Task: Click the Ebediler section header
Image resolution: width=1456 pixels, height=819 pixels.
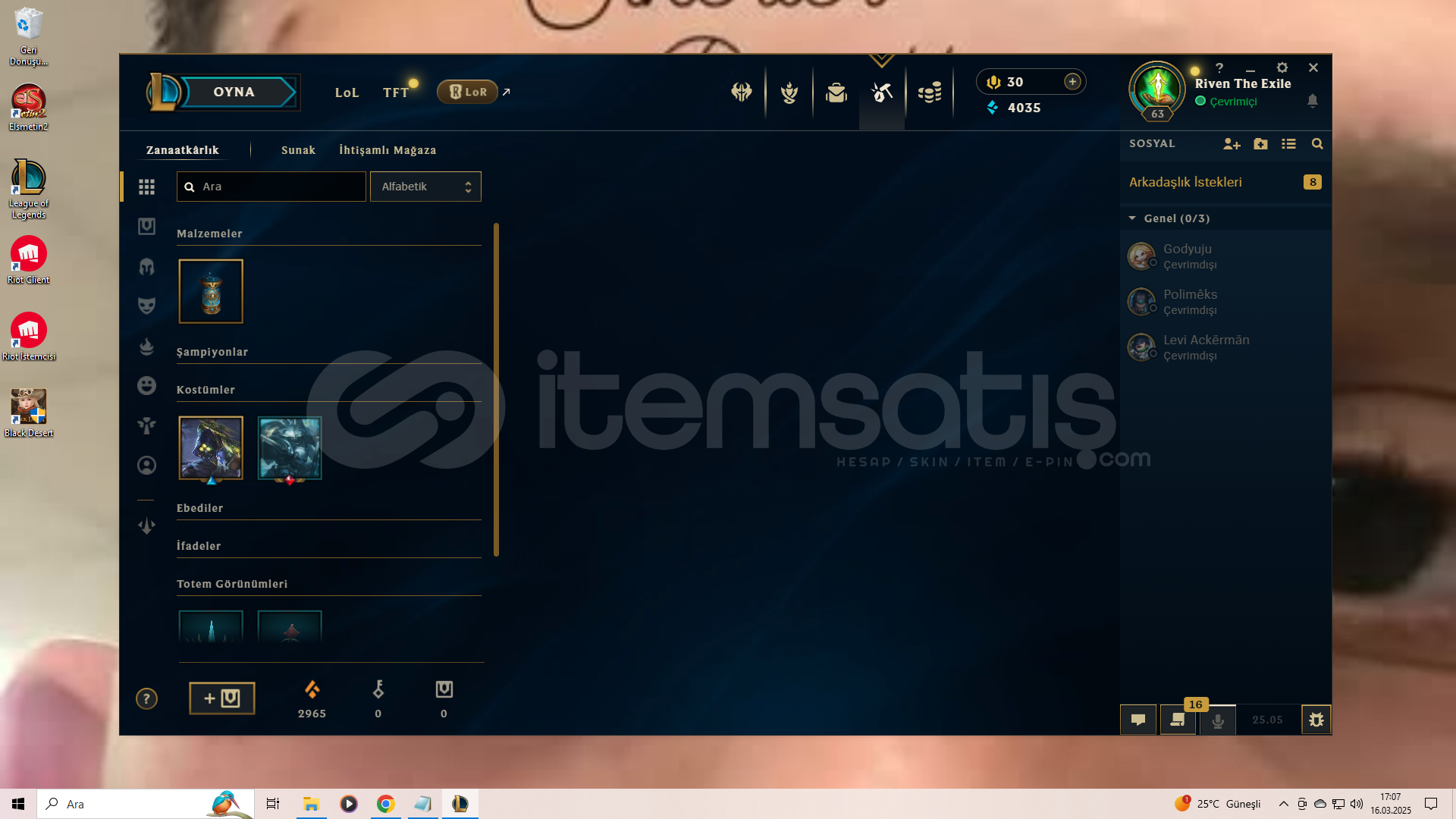Action: click(199, 508)
